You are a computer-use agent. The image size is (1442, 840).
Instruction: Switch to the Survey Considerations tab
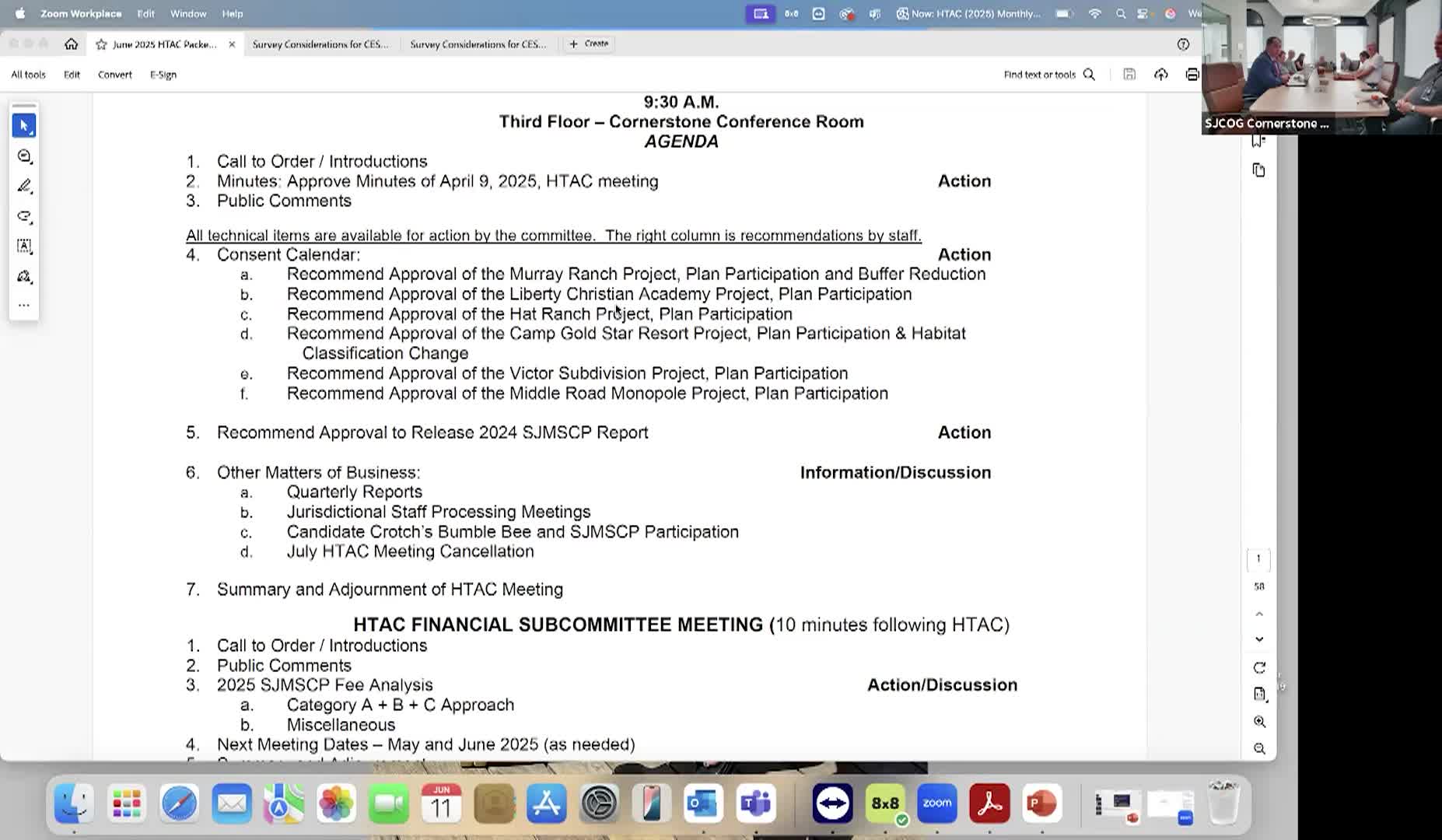pyautogui.click(x=320, y=44)
